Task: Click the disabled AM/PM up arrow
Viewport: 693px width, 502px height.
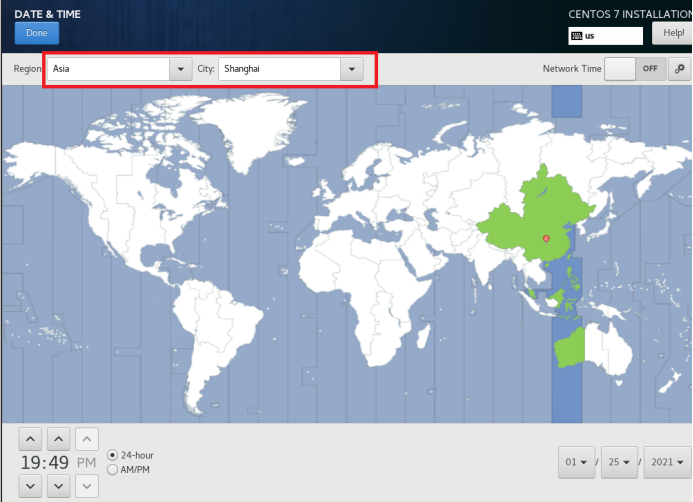Action: (x=87, y=439)
